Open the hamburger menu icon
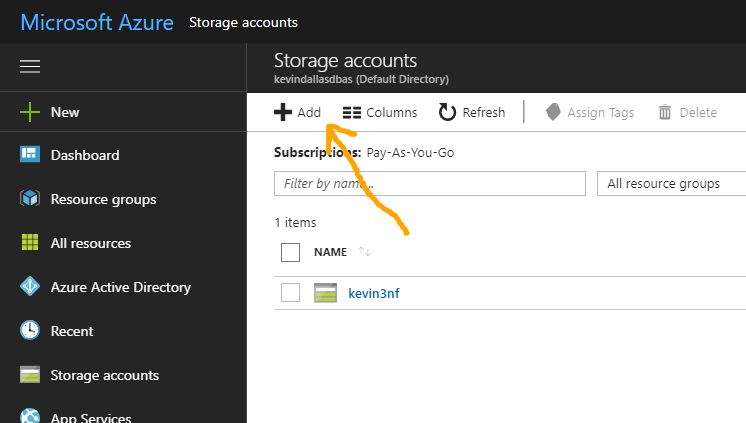The height and width of the screenshot is (423, 746). [30, 66]
